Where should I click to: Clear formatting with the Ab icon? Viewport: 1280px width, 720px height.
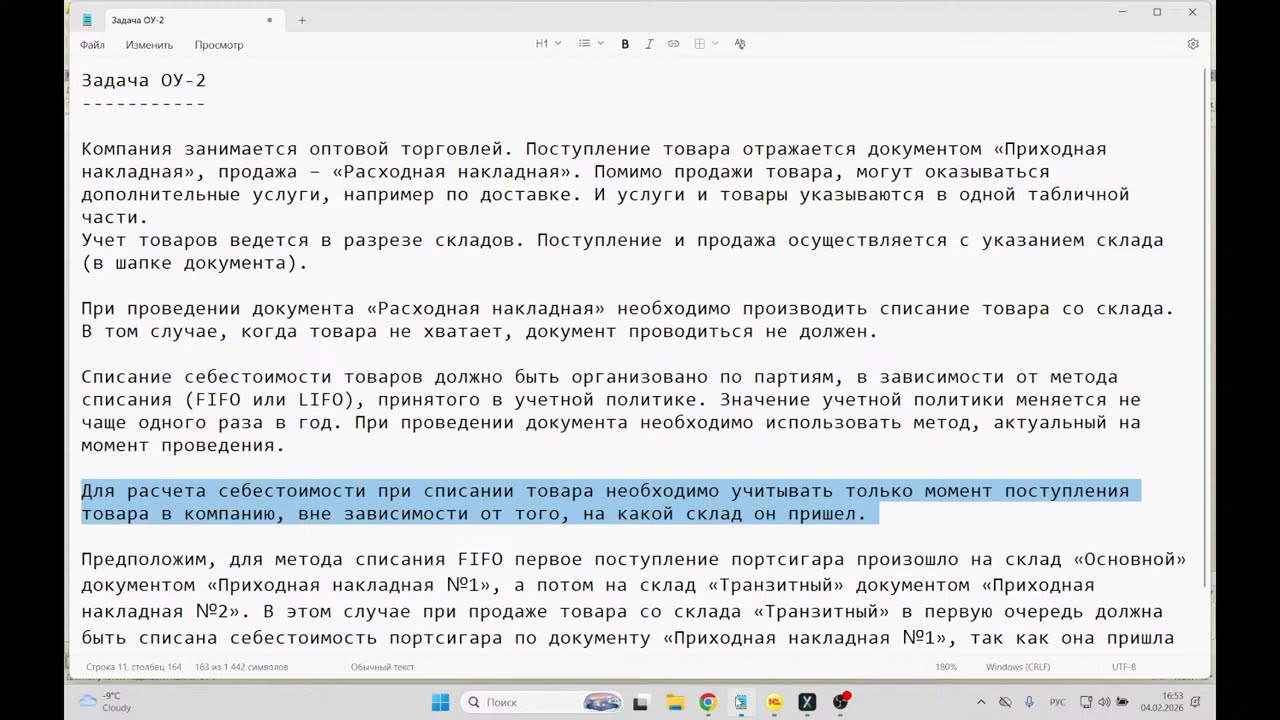pos(740,44)
